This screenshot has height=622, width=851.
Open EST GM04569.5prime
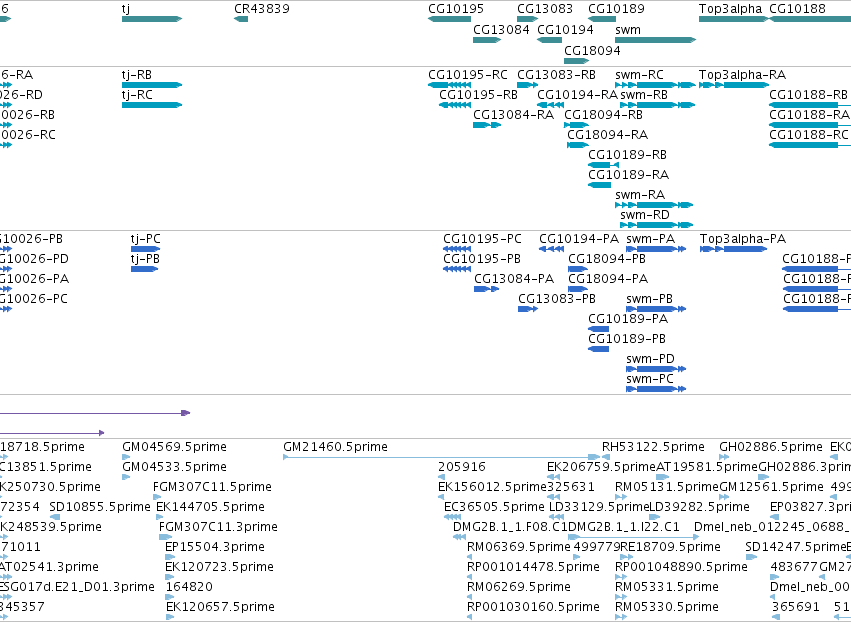(x=174, y=447)
